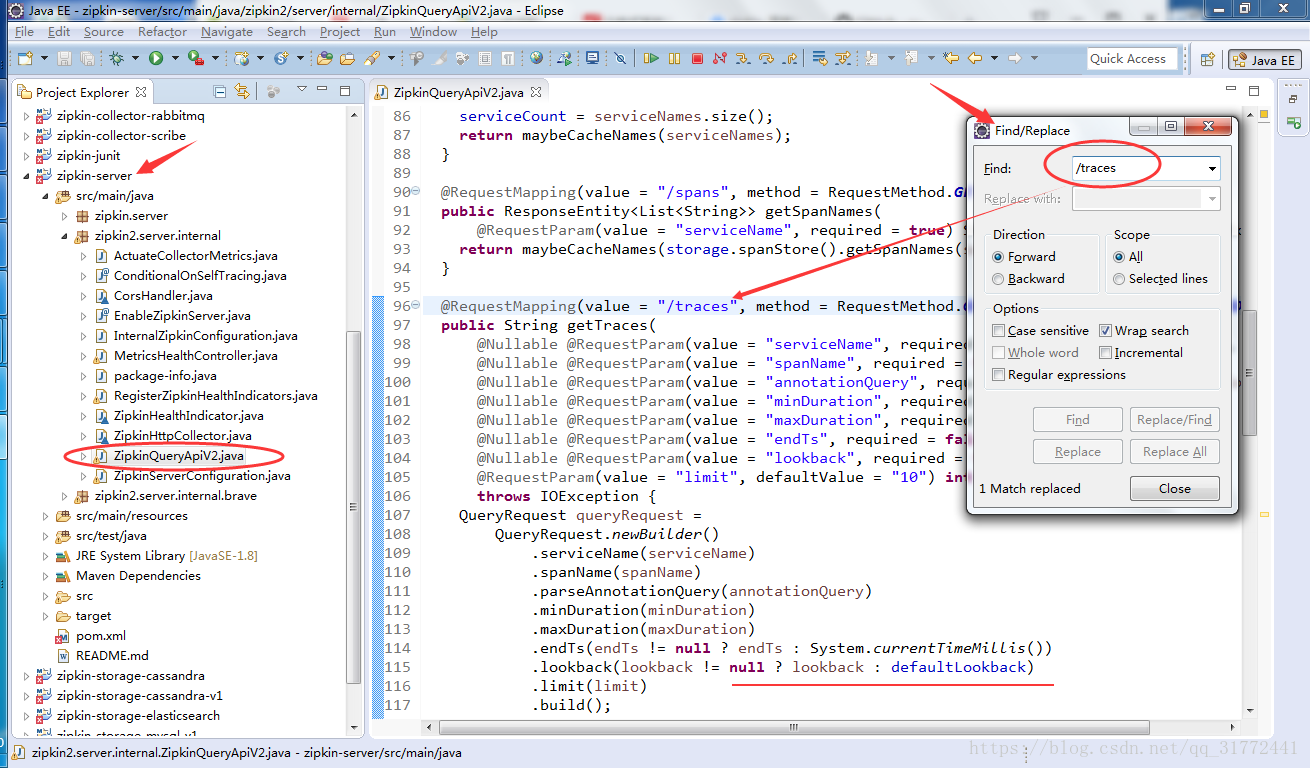Toggle Link with Editor in Project Explorer

coord(241,92)
